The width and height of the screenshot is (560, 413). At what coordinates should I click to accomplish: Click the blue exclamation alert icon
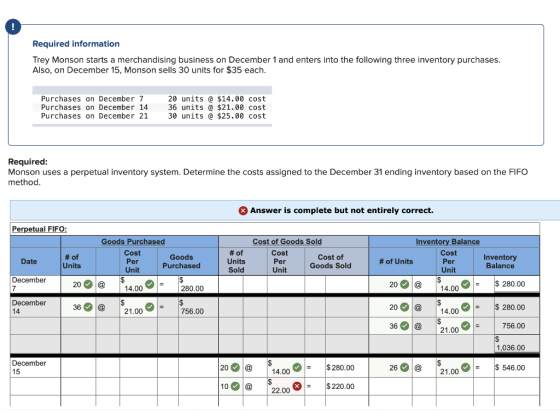[x=13, y=27]
